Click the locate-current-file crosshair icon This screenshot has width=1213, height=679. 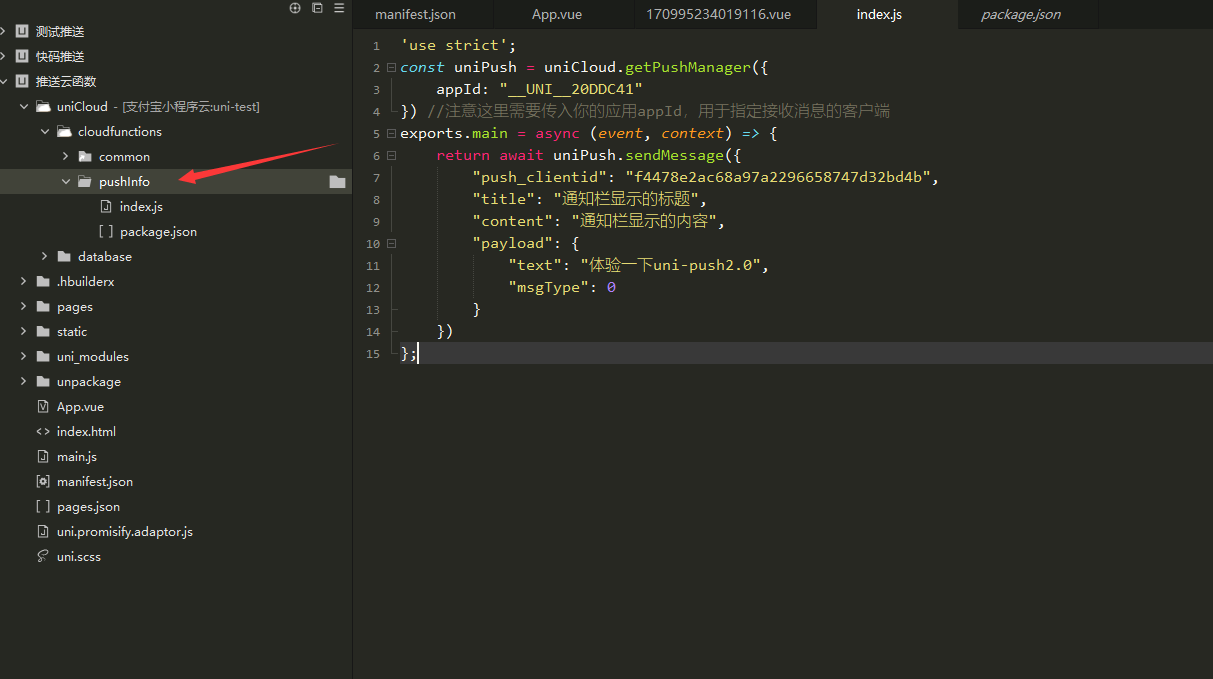coord(295,8)
